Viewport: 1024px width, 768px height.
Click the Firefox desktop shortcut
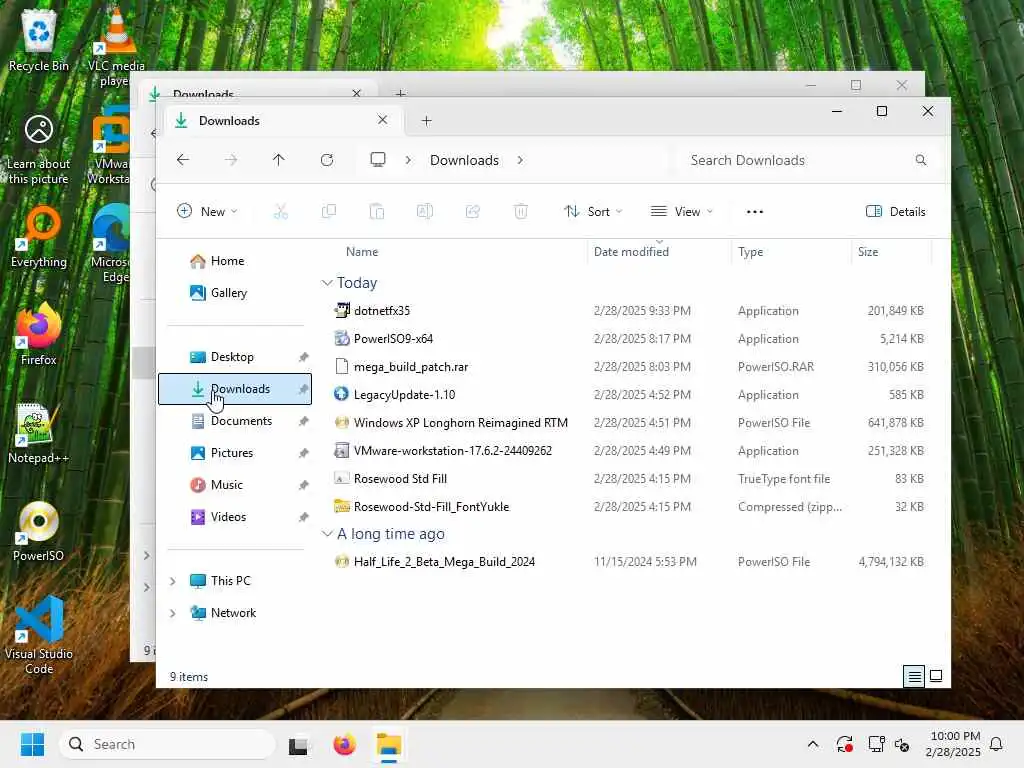coord(39,334)
